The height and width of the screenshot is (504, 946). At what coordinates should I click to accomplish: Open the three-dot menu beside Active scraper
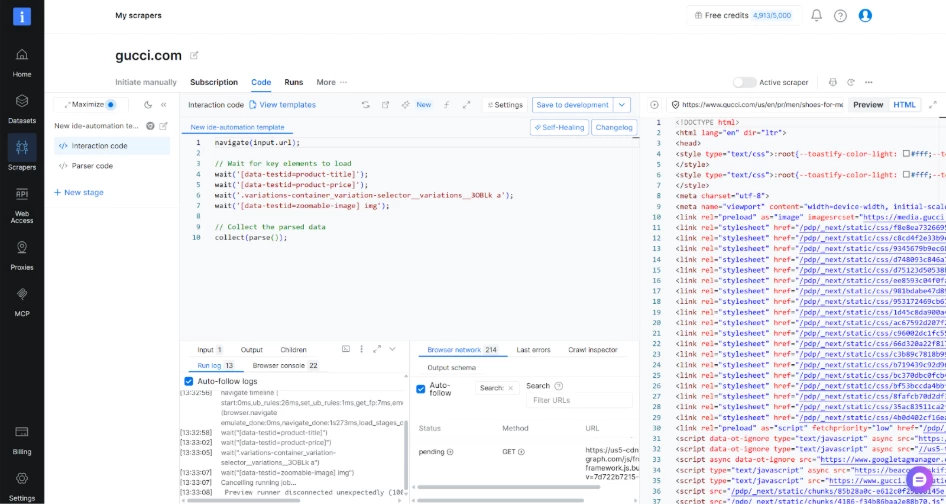tap(869, 82)
